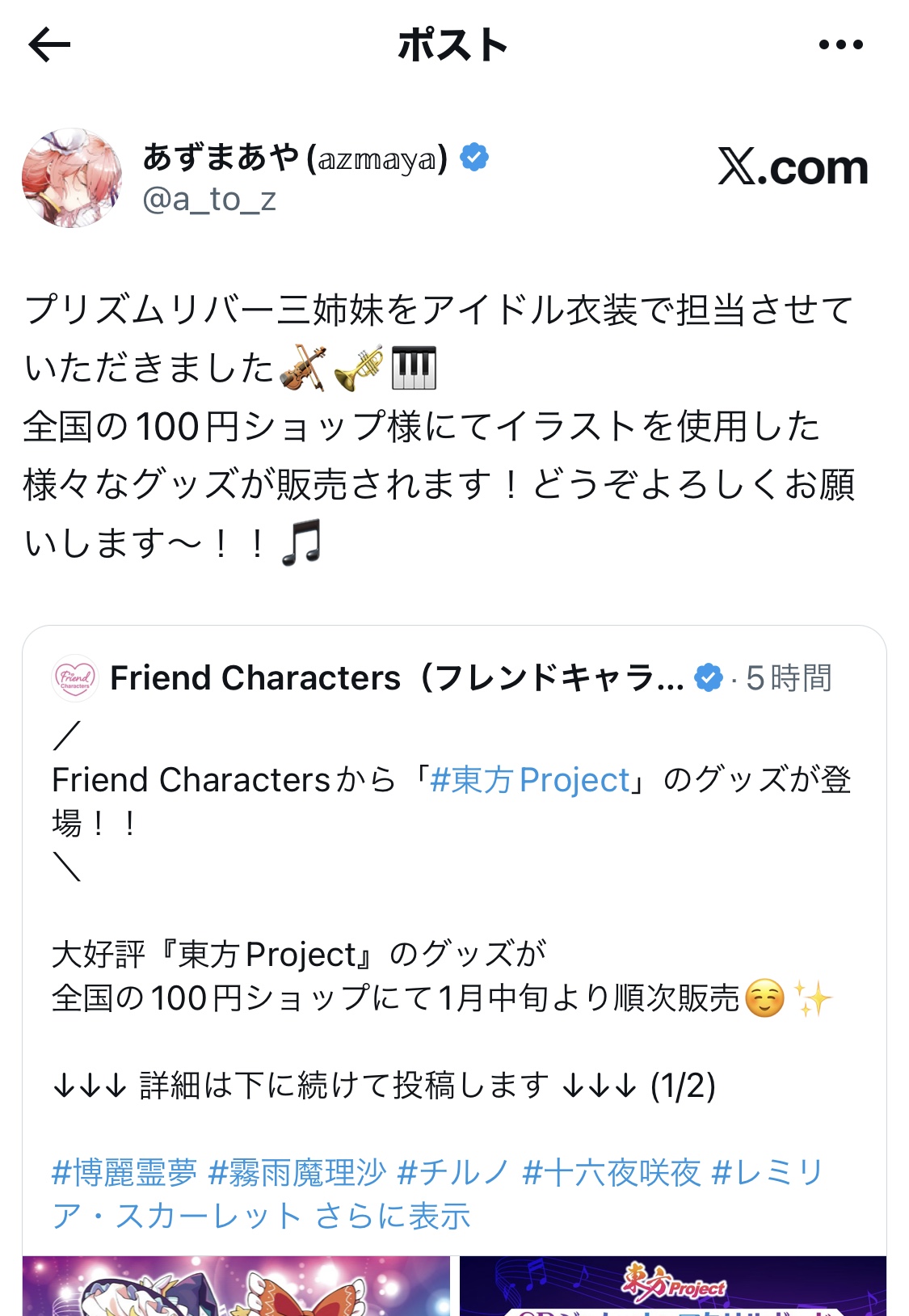Open the #チルノ hashtag
The width and height of the screenshot is (909, 1316).
tap(453, 1172)
